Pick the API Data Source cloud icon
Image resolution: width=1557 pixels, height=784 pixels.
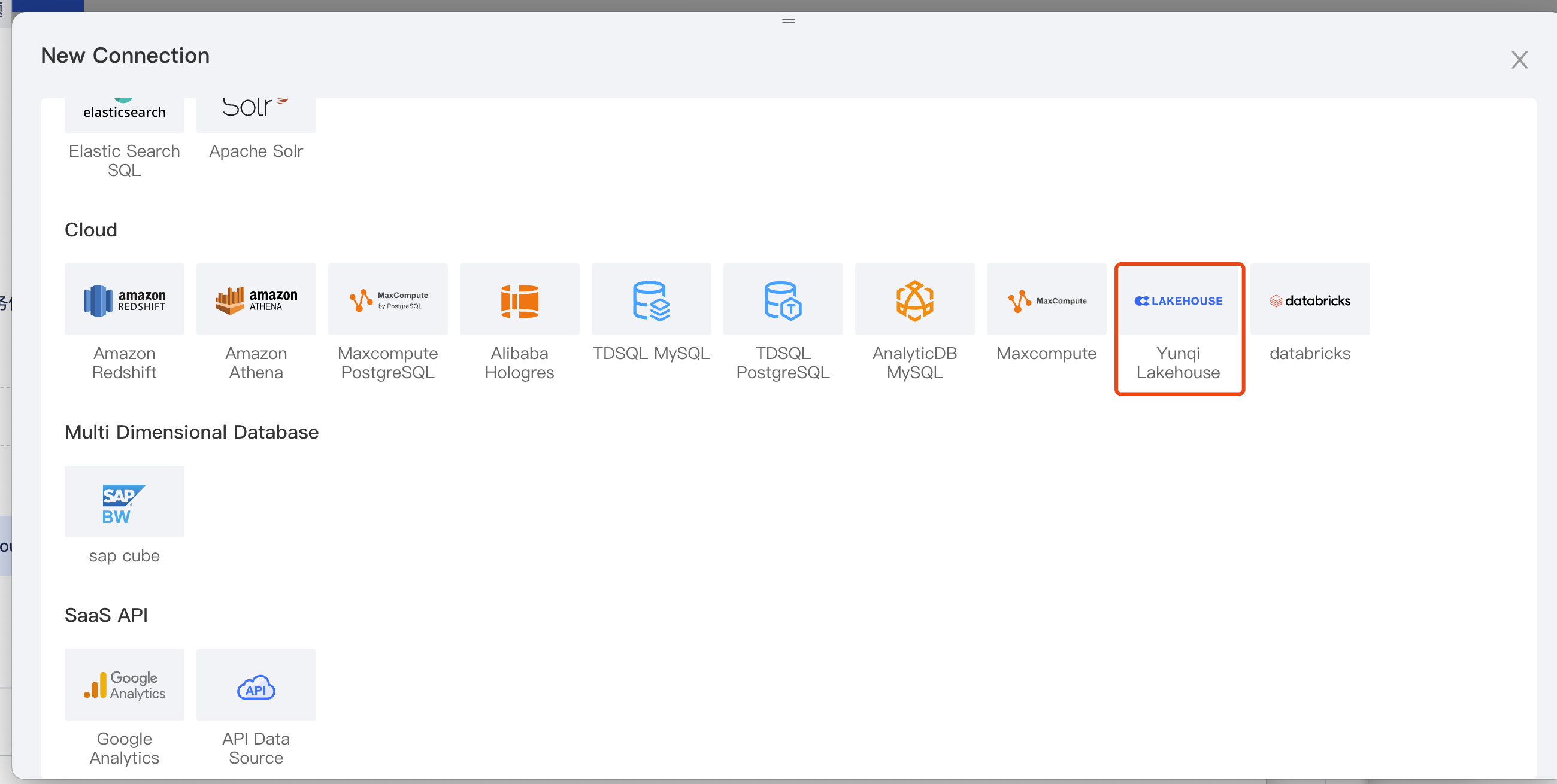point(256,685)
